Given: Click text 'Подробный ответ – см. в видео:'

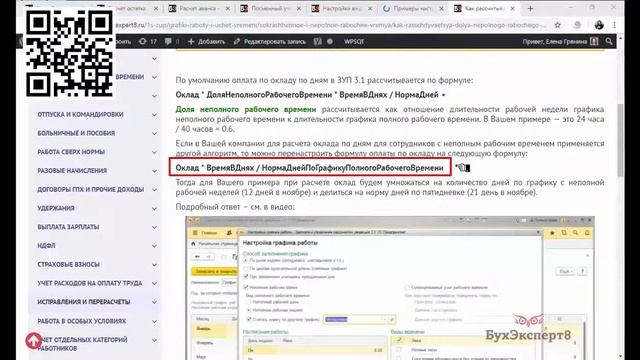Looking at the screenshot, I should click(x=235, y=207).
